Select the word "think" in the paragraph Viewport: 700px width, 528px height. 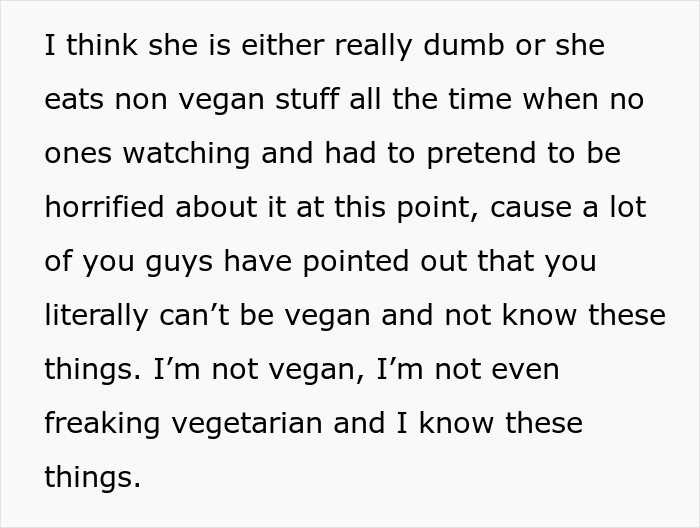(102, 45)
